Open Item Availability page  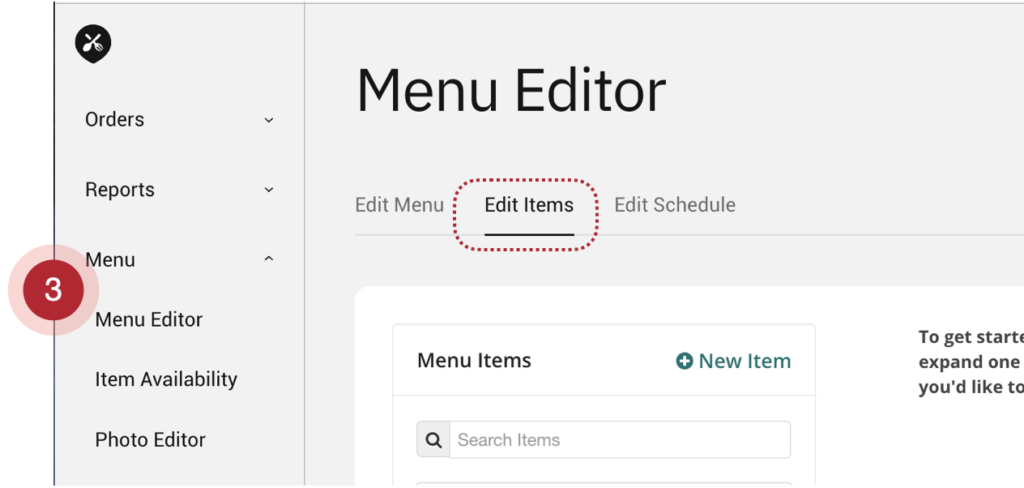click(x=166, y=380)
